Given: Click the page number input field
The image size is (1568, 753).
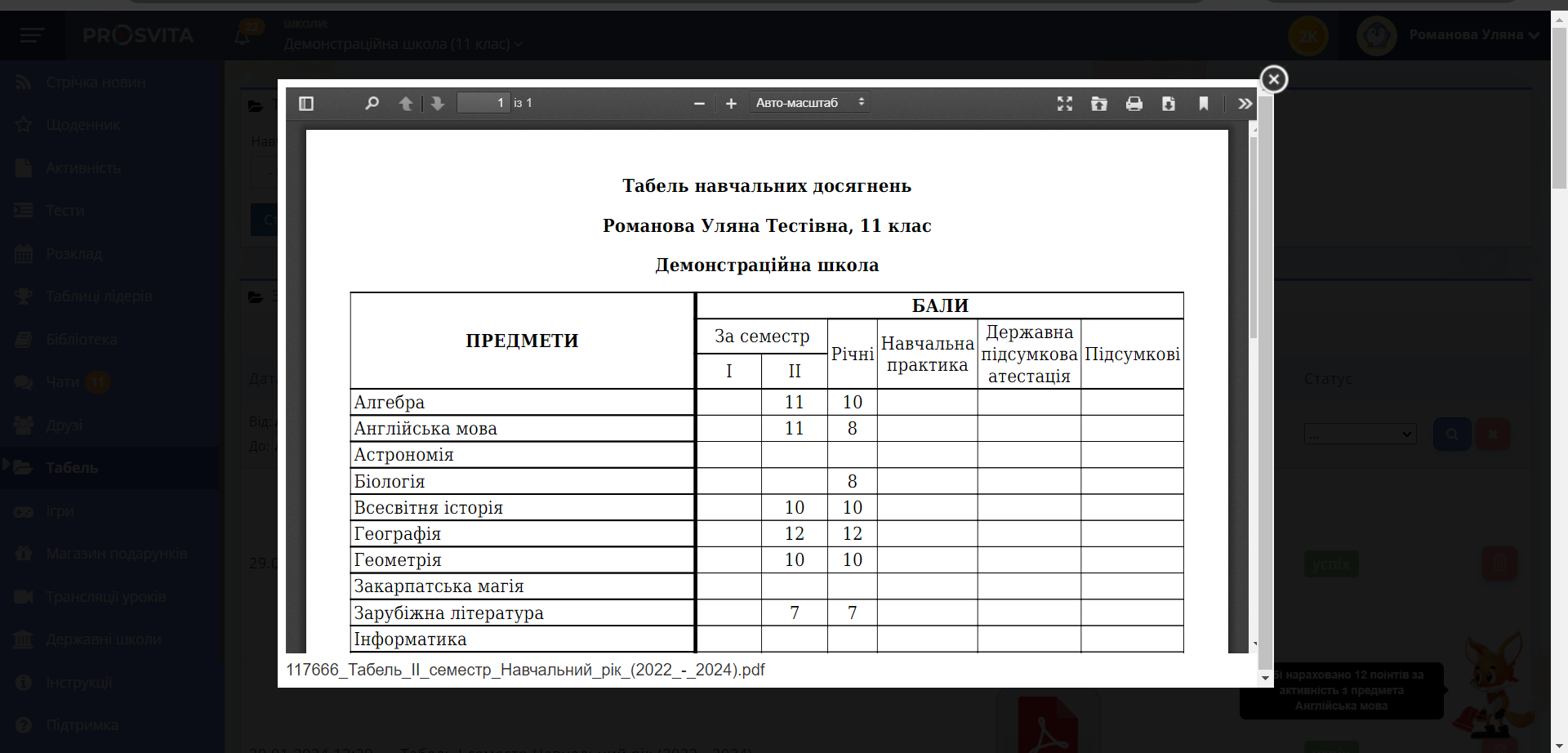Looking at the screenshot, I should coord(483,103).
